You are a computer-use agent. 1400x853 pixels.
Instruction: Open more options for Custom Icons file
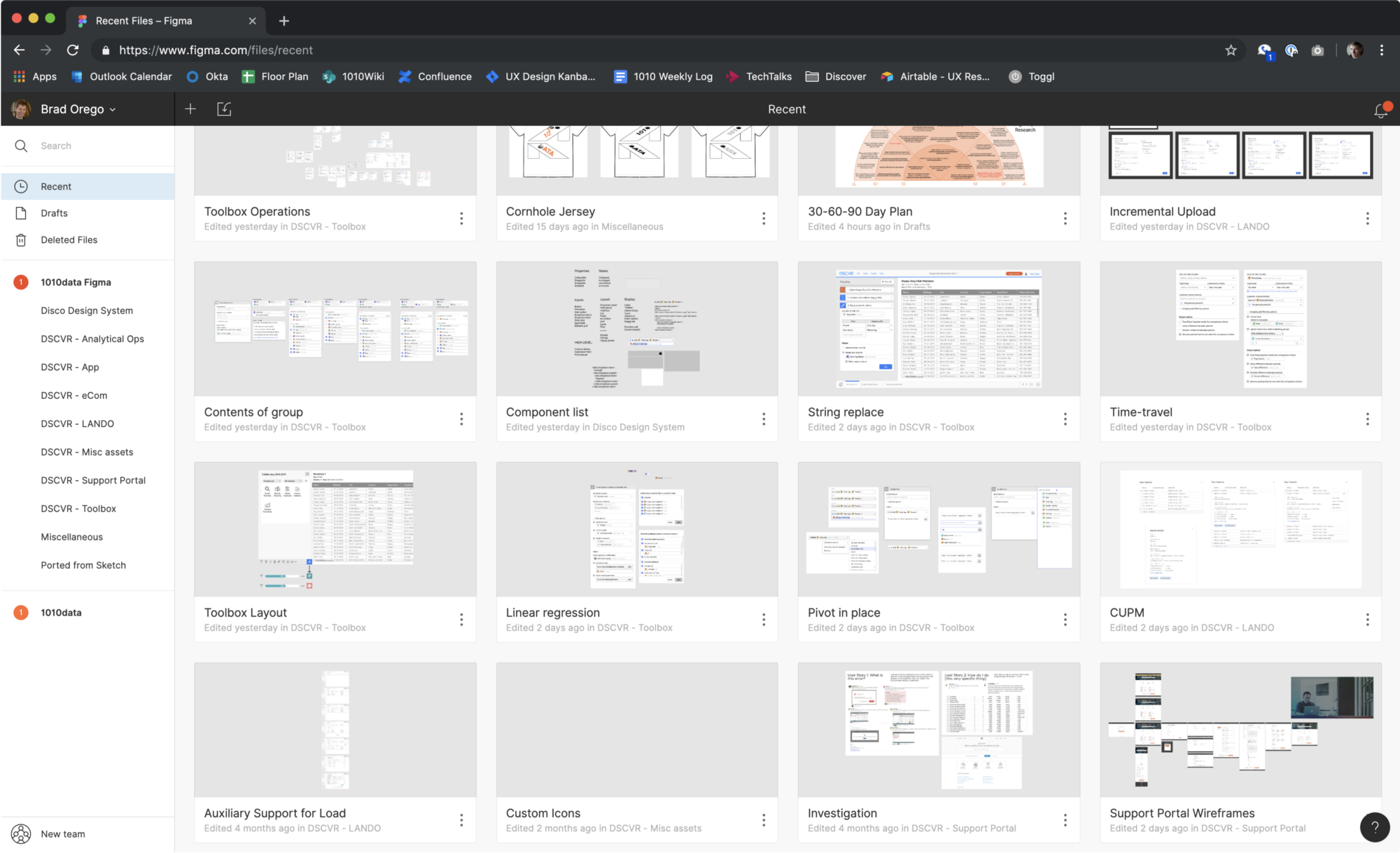click(763, 820)
